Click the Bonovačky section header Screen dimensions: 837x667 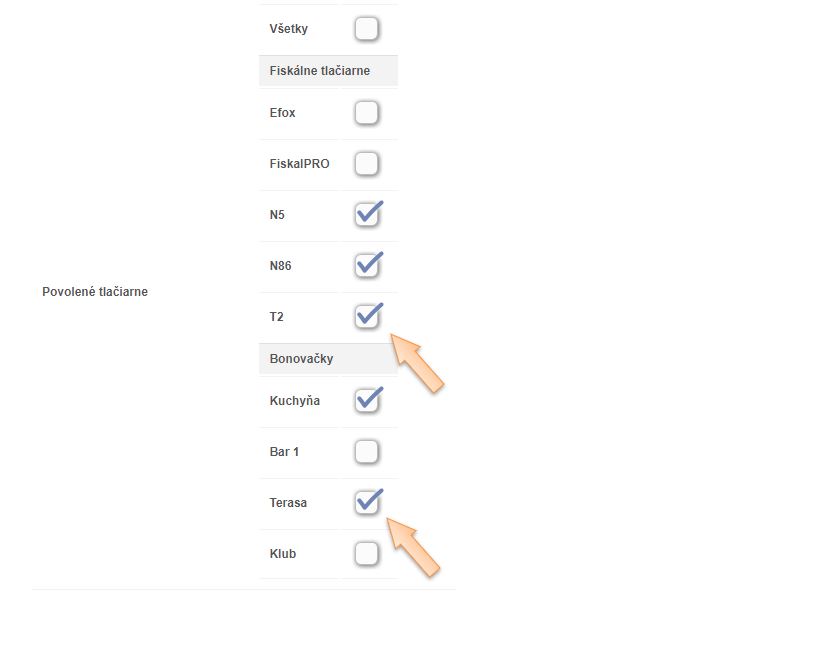(301, 358)
